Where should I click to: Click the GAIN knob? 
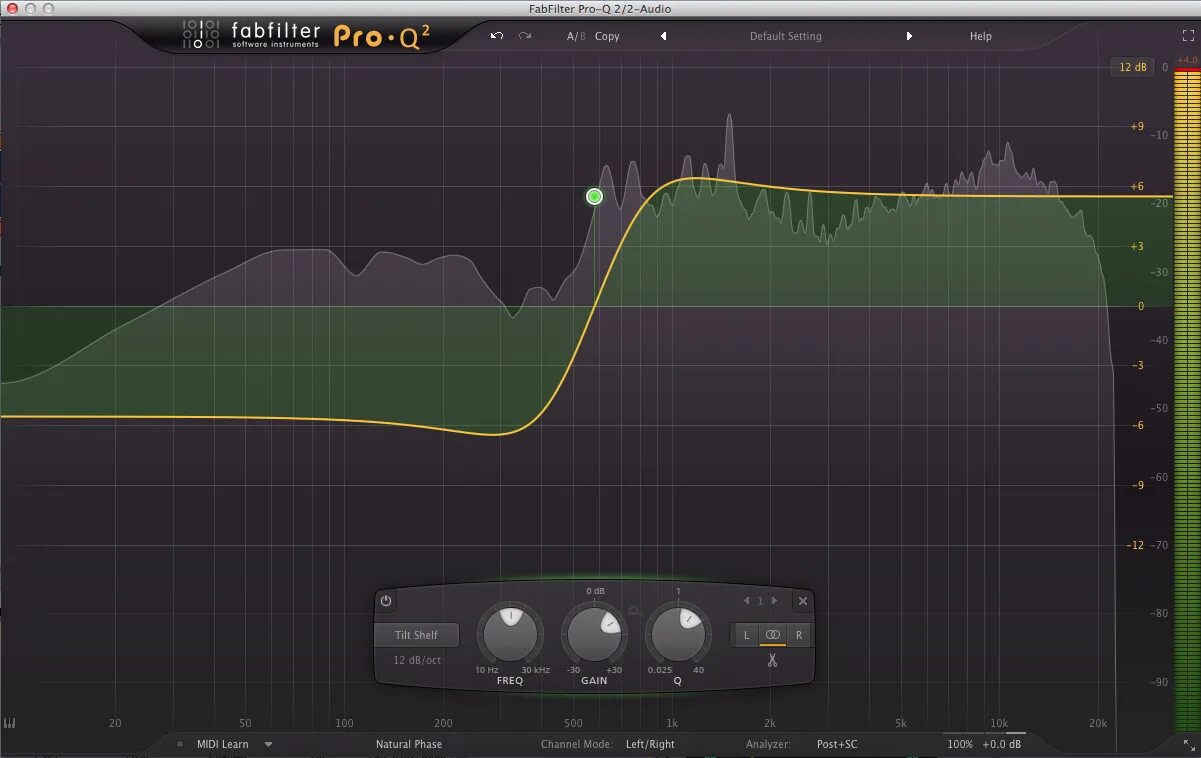[594, 634]
